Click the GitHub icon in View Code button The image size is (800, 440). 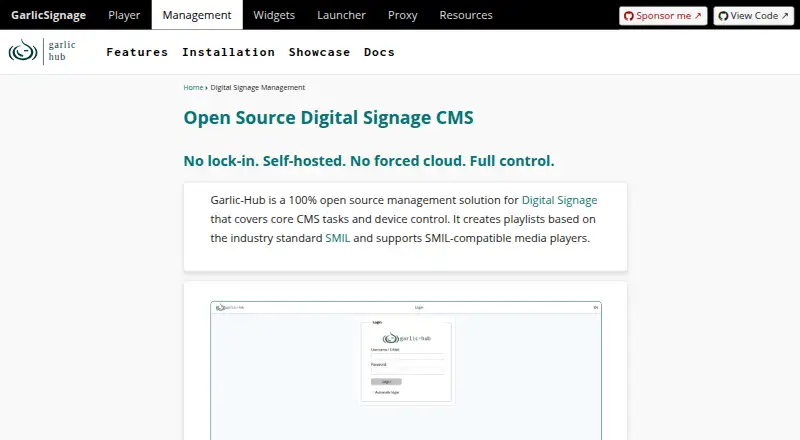[723, 16]
